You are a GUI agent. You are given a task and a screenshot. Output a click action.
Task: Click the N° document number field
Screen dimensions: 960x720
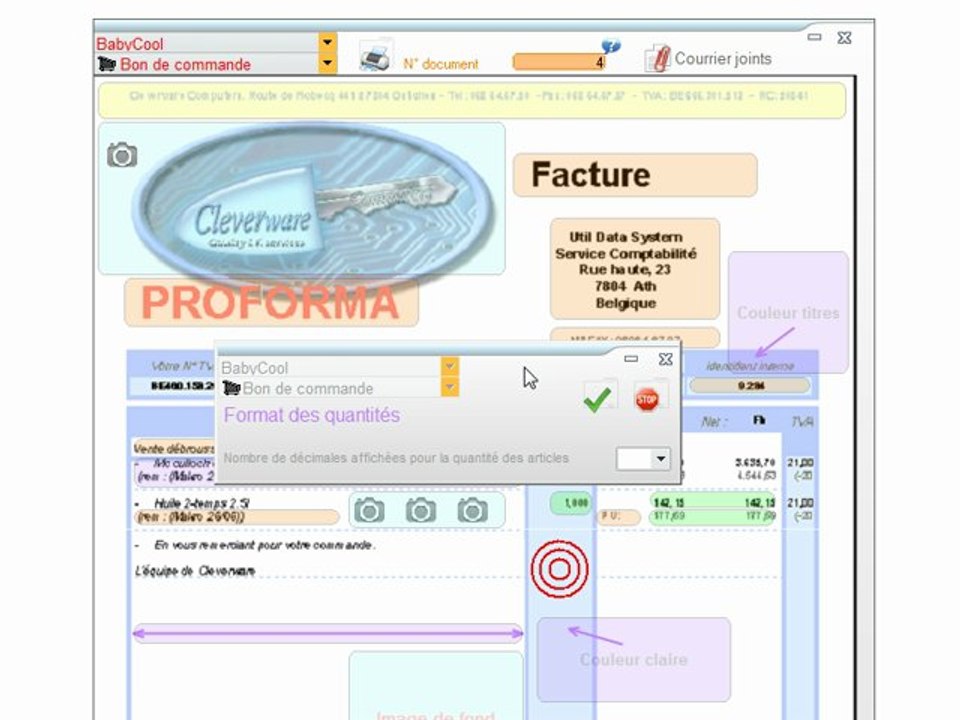coord(560,62)
